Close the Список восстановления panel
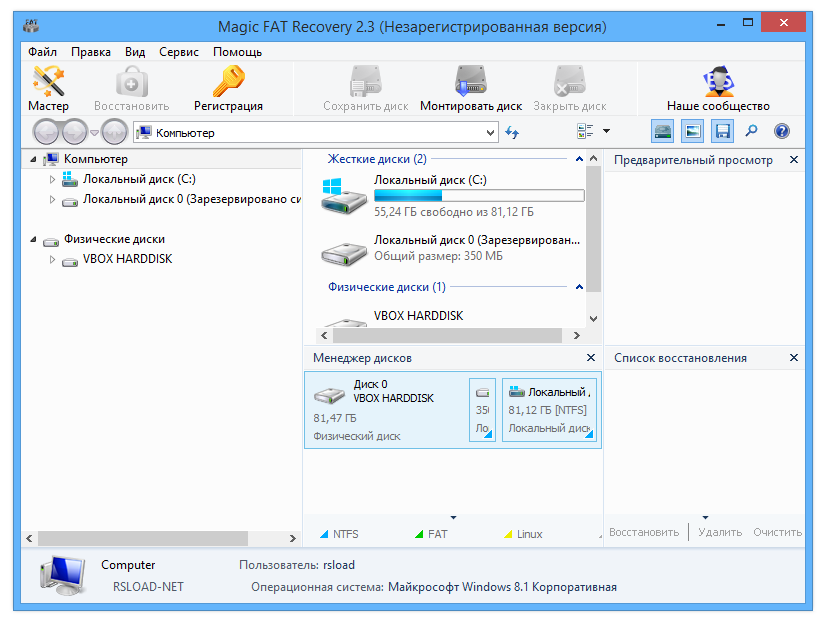Screen dimensions: 834x635 (x=794, y=357)
